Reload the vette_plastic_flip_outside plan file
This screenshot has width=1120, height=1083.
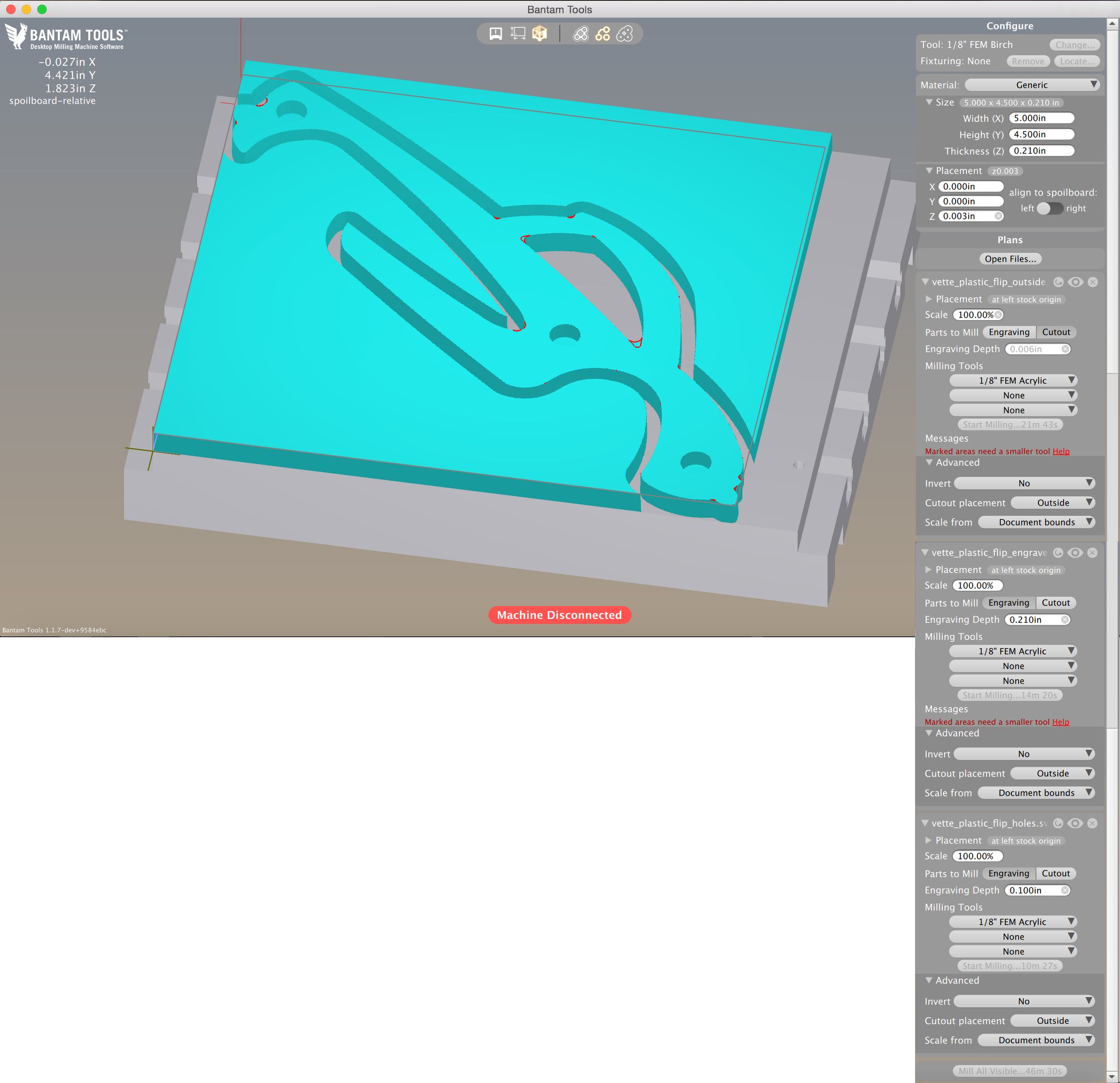pos(1058,282)
